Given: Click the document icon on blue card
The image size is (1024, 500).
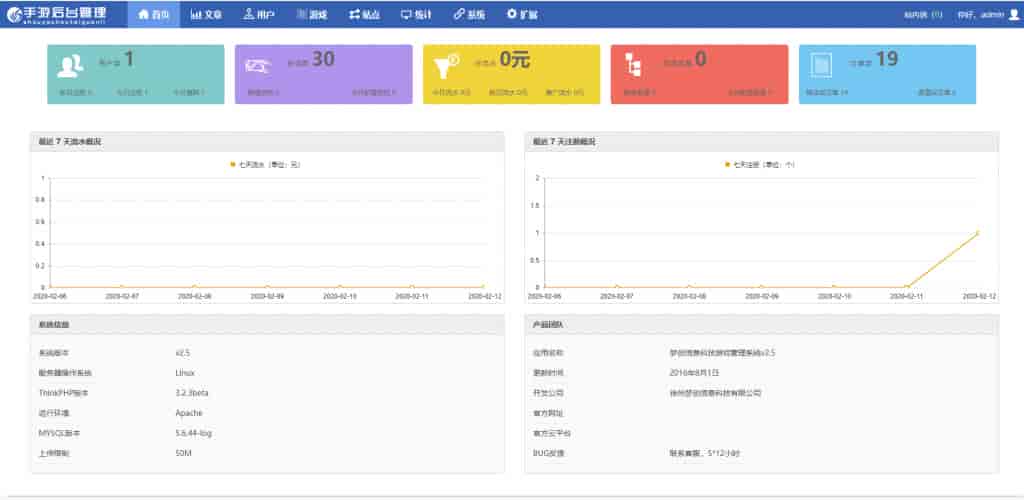Looking at the screenshot, I should pyautogui.click(x=821, y=66).
